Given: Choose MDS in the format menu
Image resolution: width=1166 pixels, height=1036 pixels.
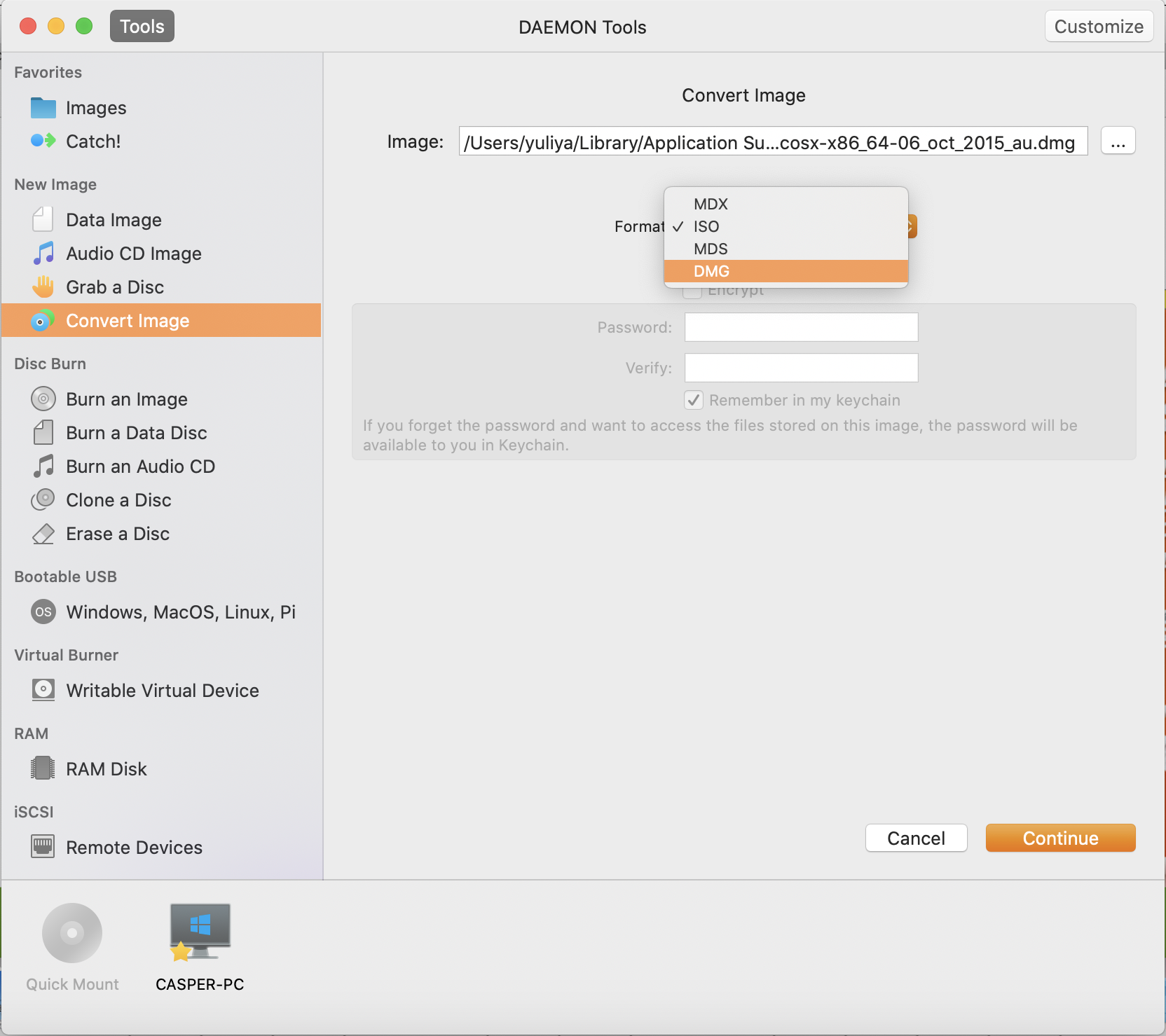Looking at the screenshot, I should point(786,249).
